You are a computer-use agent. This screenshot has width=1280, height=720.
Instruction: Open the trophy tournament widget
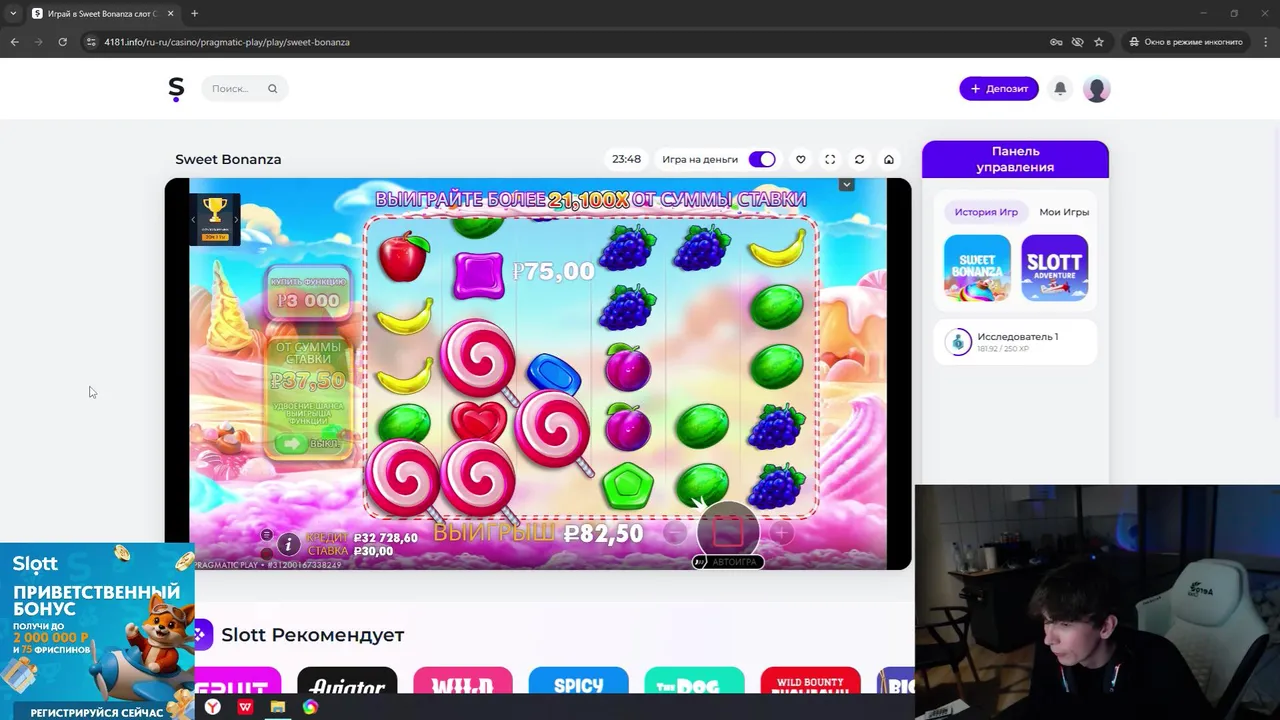[215, 218]
